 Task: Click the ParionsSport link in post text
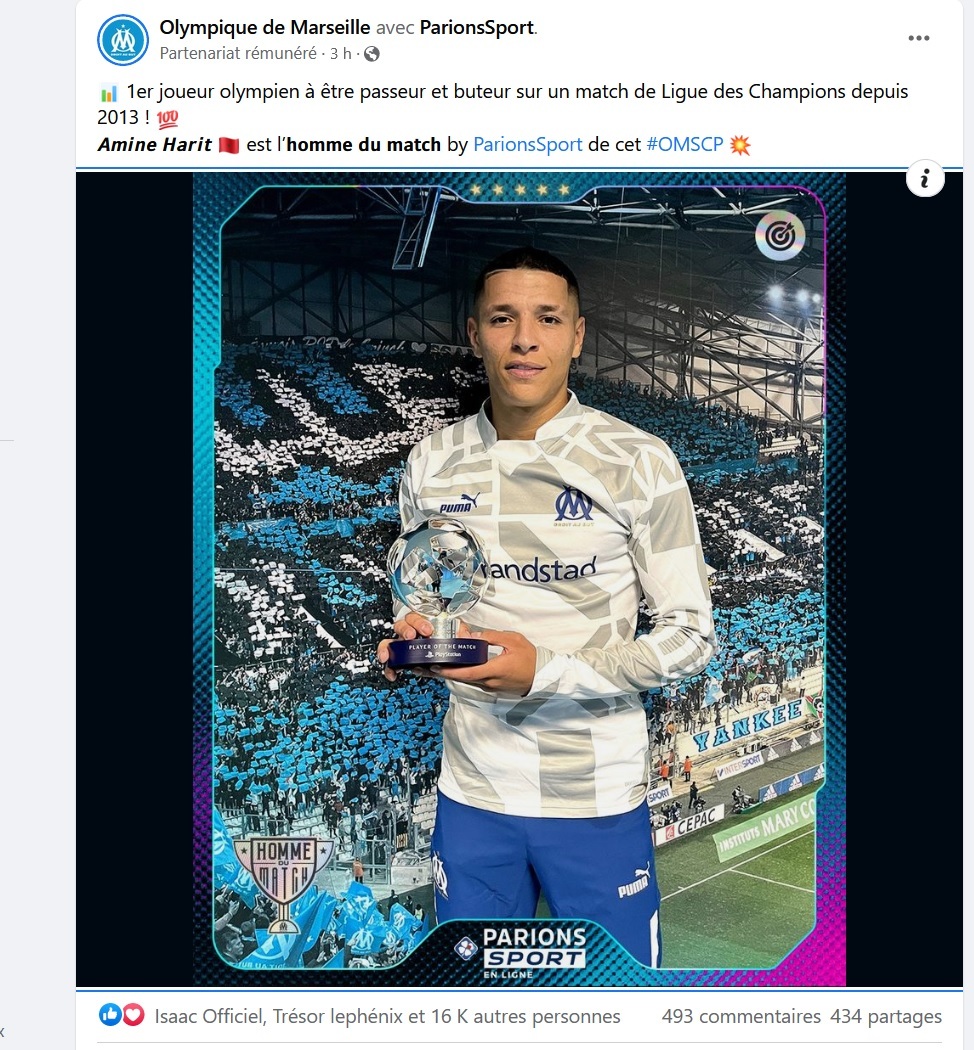pos(527,145)
